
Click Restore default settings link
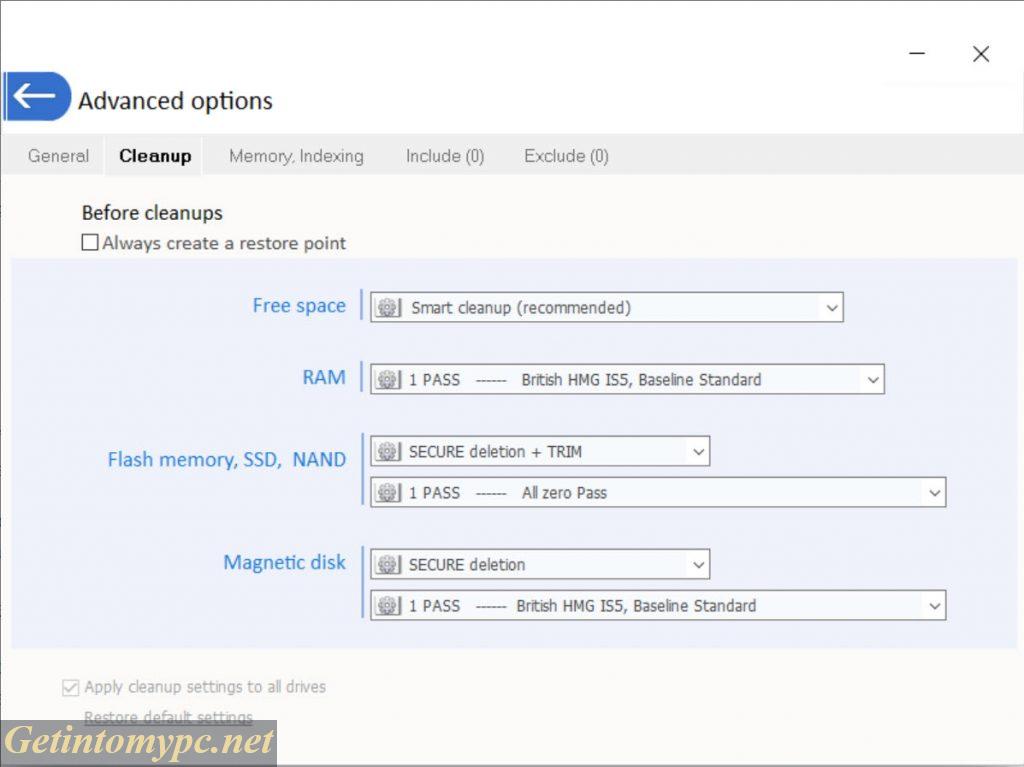(x=168, y=717)
